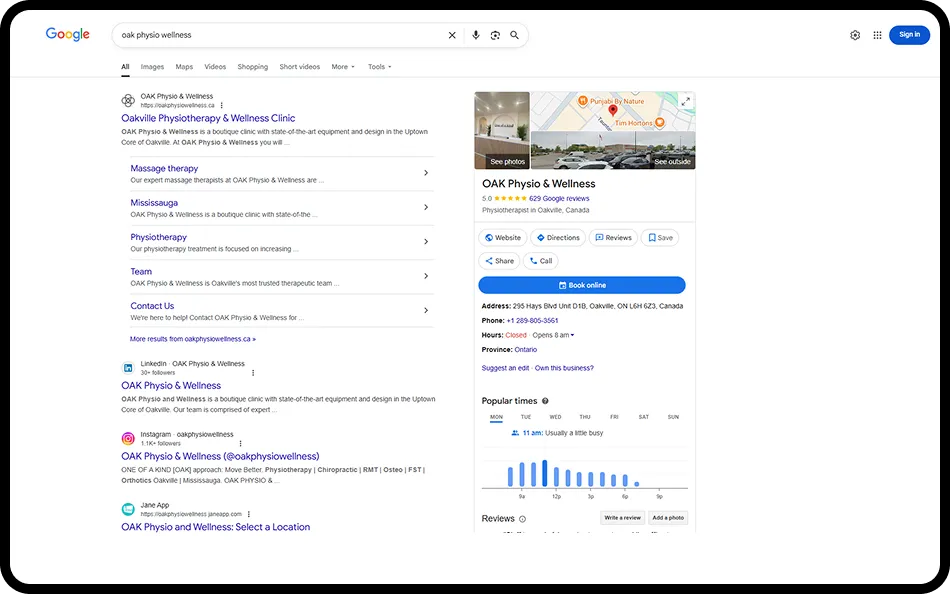This screenshot has width=950, height=594.
Task: Open the Massage therapy sitelink arrow
Action: point(426,173)
